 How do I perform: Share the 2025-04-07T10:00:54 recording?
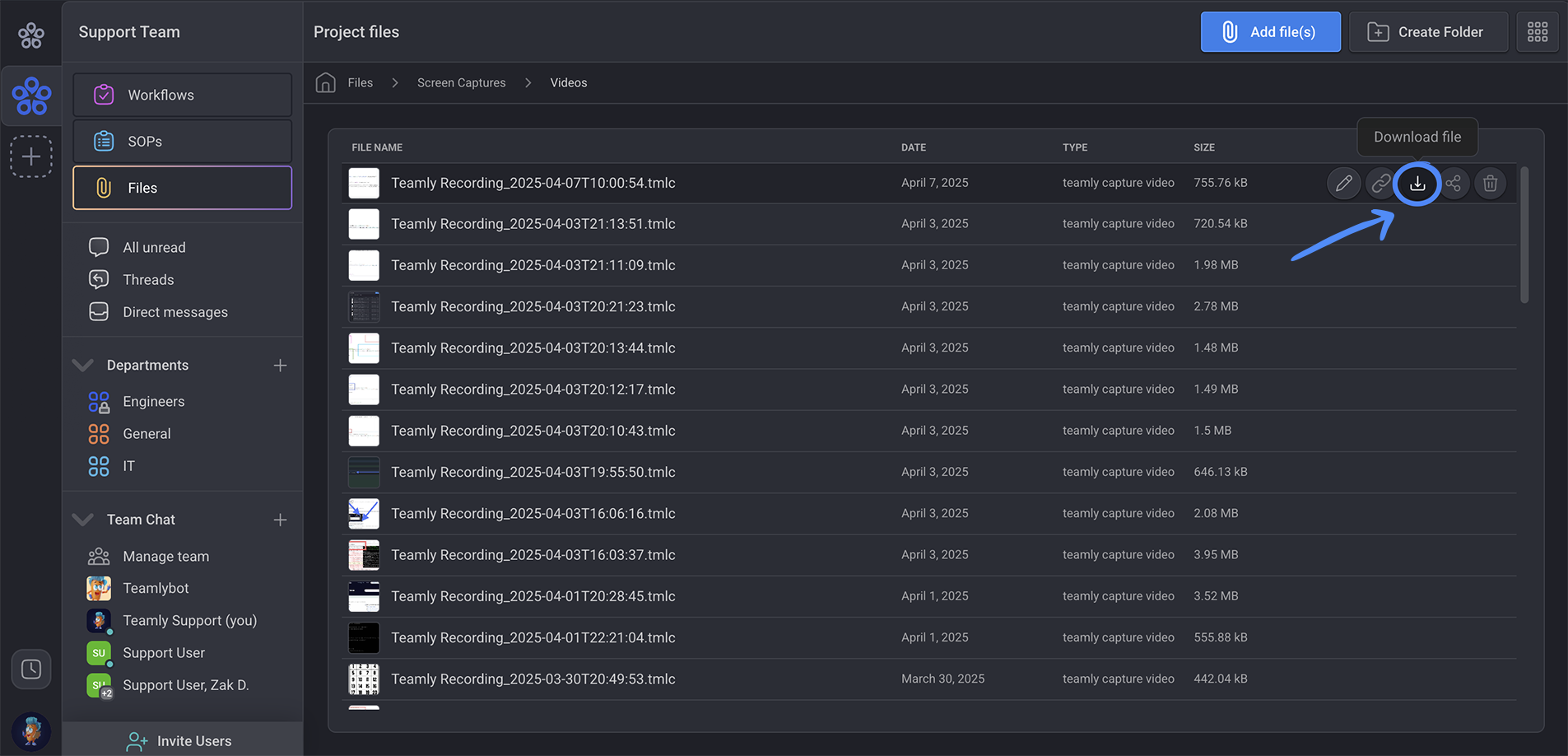point(1454,183)
